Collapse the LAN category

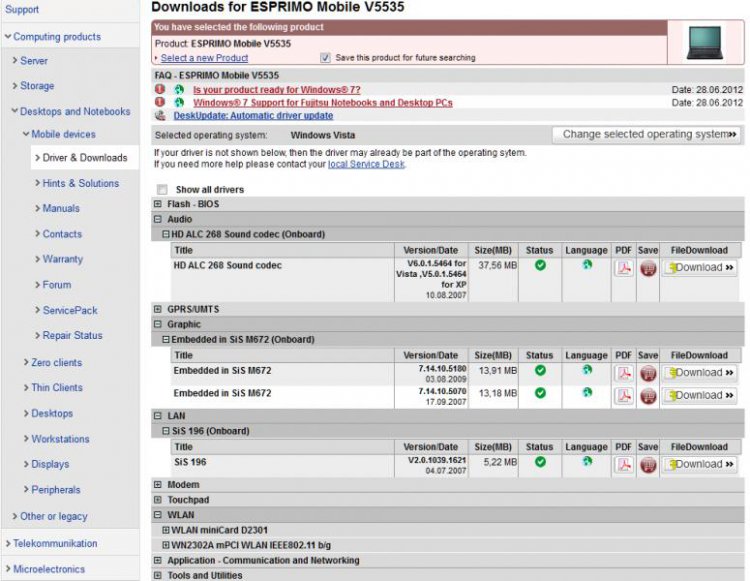click(x=158, y=416)
